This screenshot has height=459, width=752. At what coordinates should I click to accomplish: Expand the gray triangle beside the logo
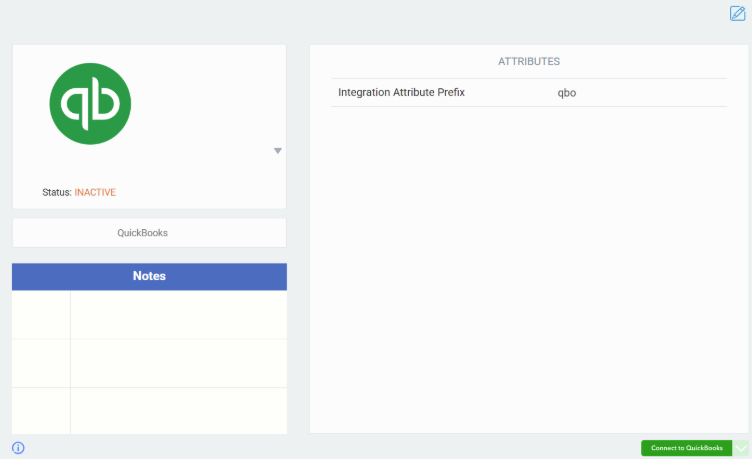[278, 151]
